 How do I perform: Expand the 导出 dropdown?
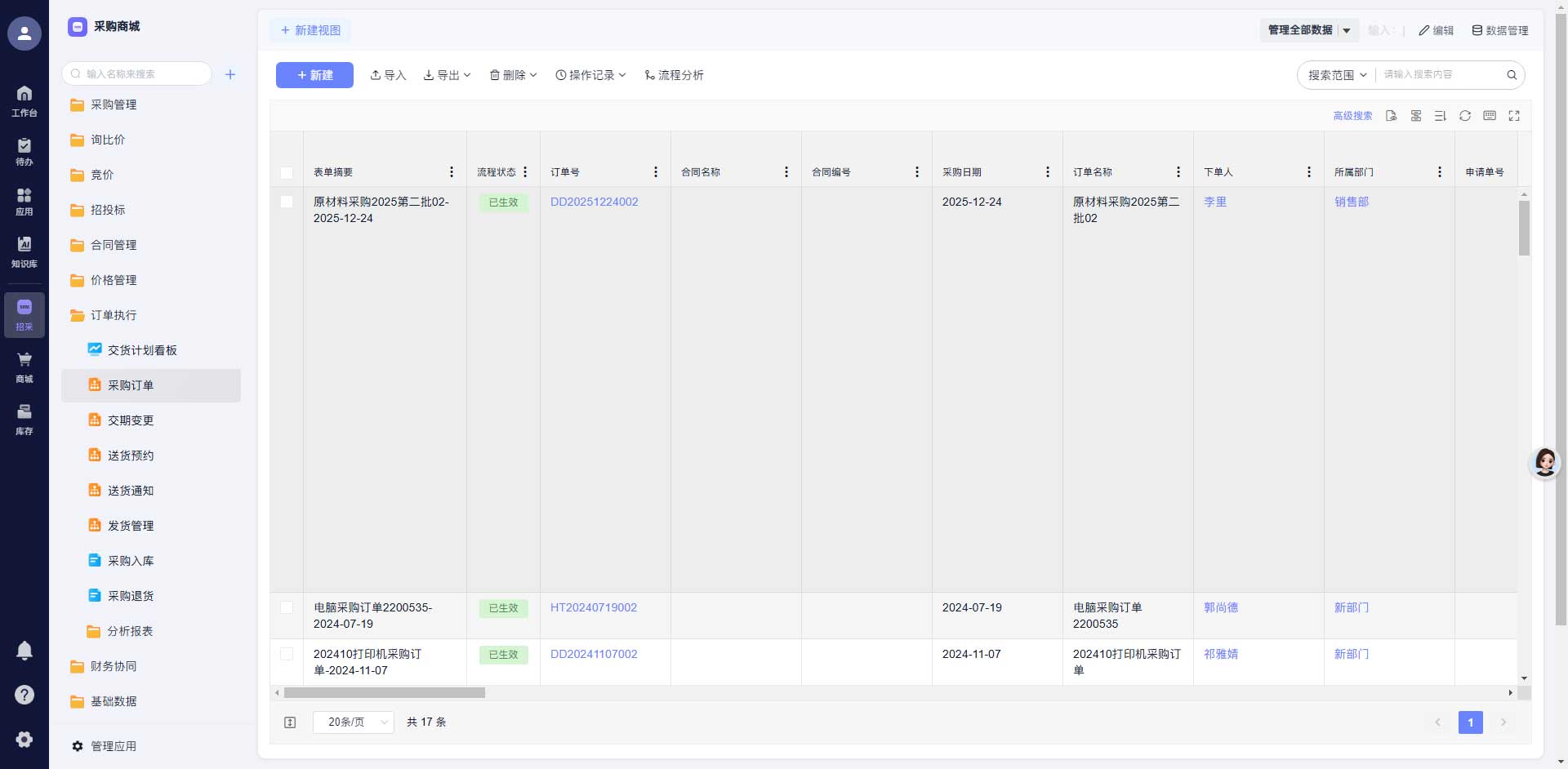[447, 75]
